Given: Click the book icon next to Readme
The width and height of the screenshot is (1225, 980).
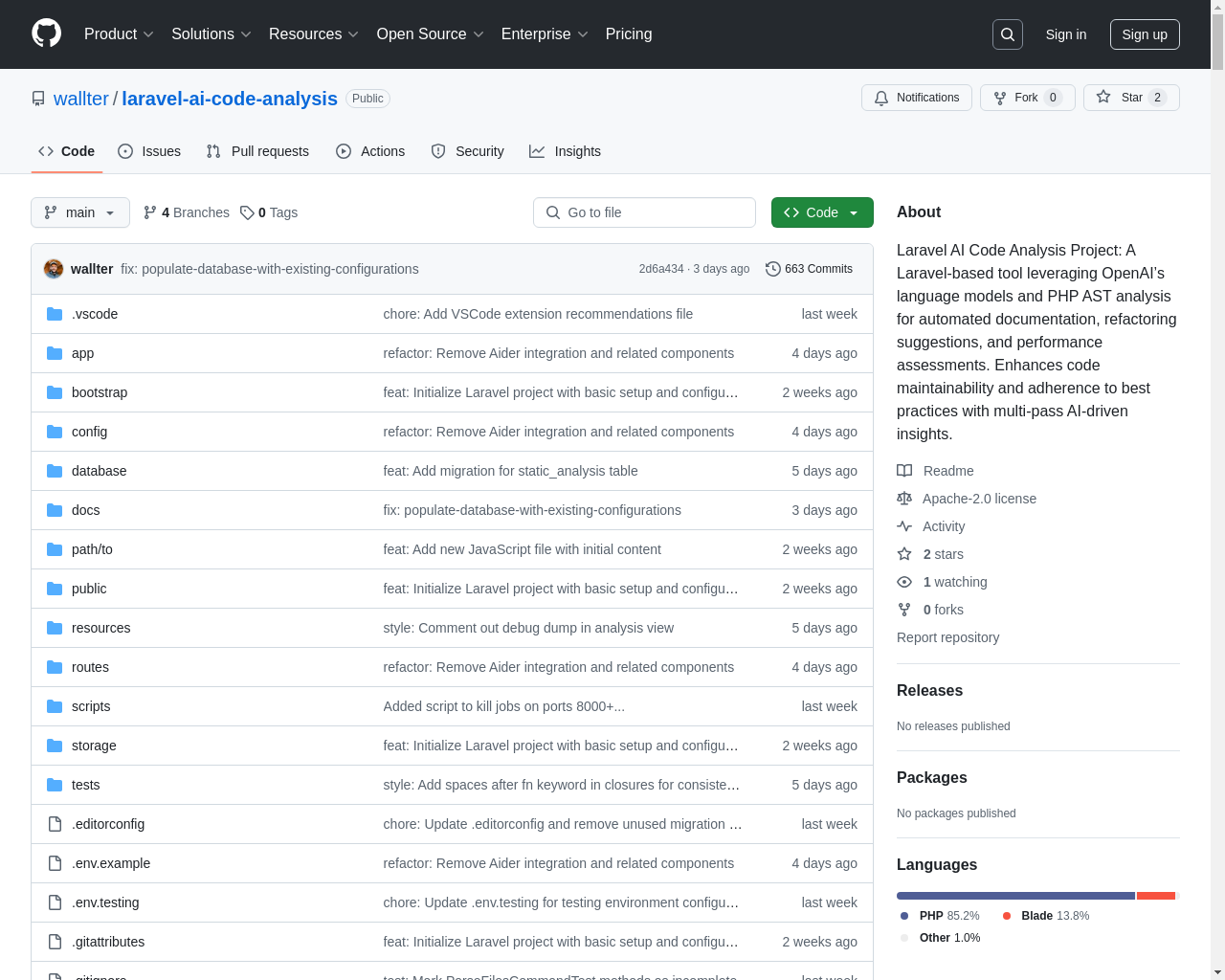Looking at the screenshot, I should pos(904,471).
